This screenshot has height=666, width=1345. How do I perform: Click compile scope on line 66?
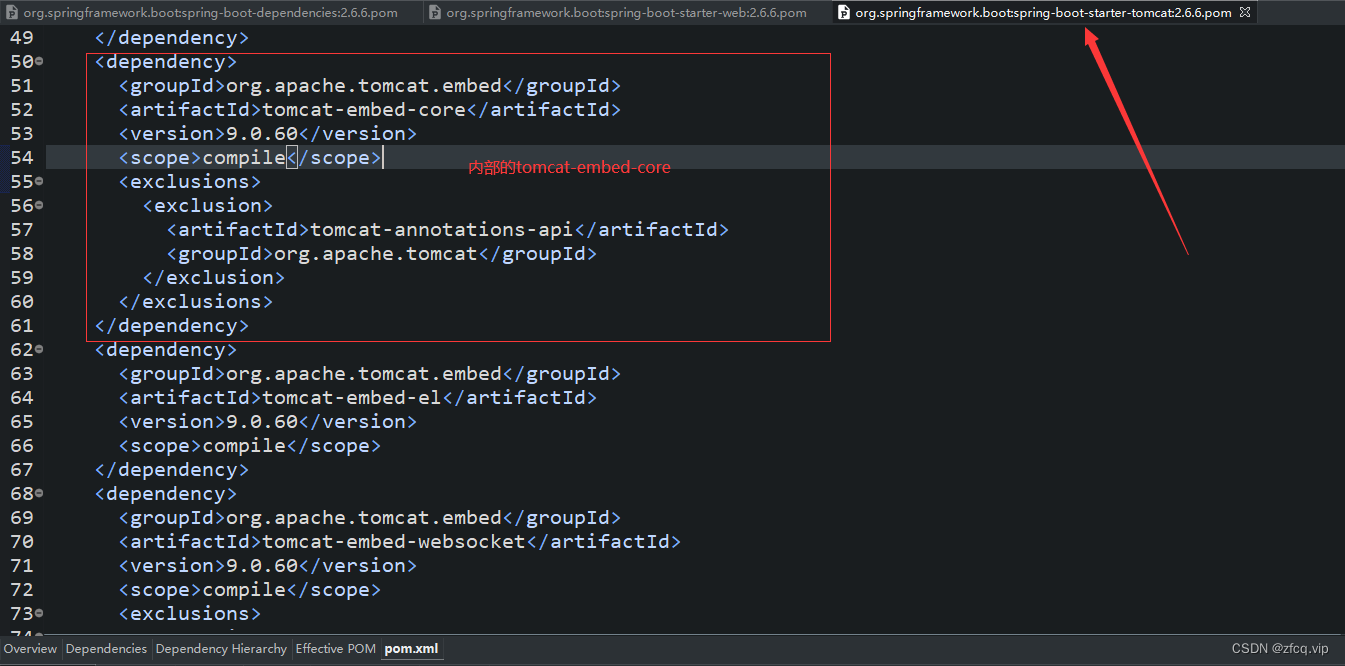[244, 445]
